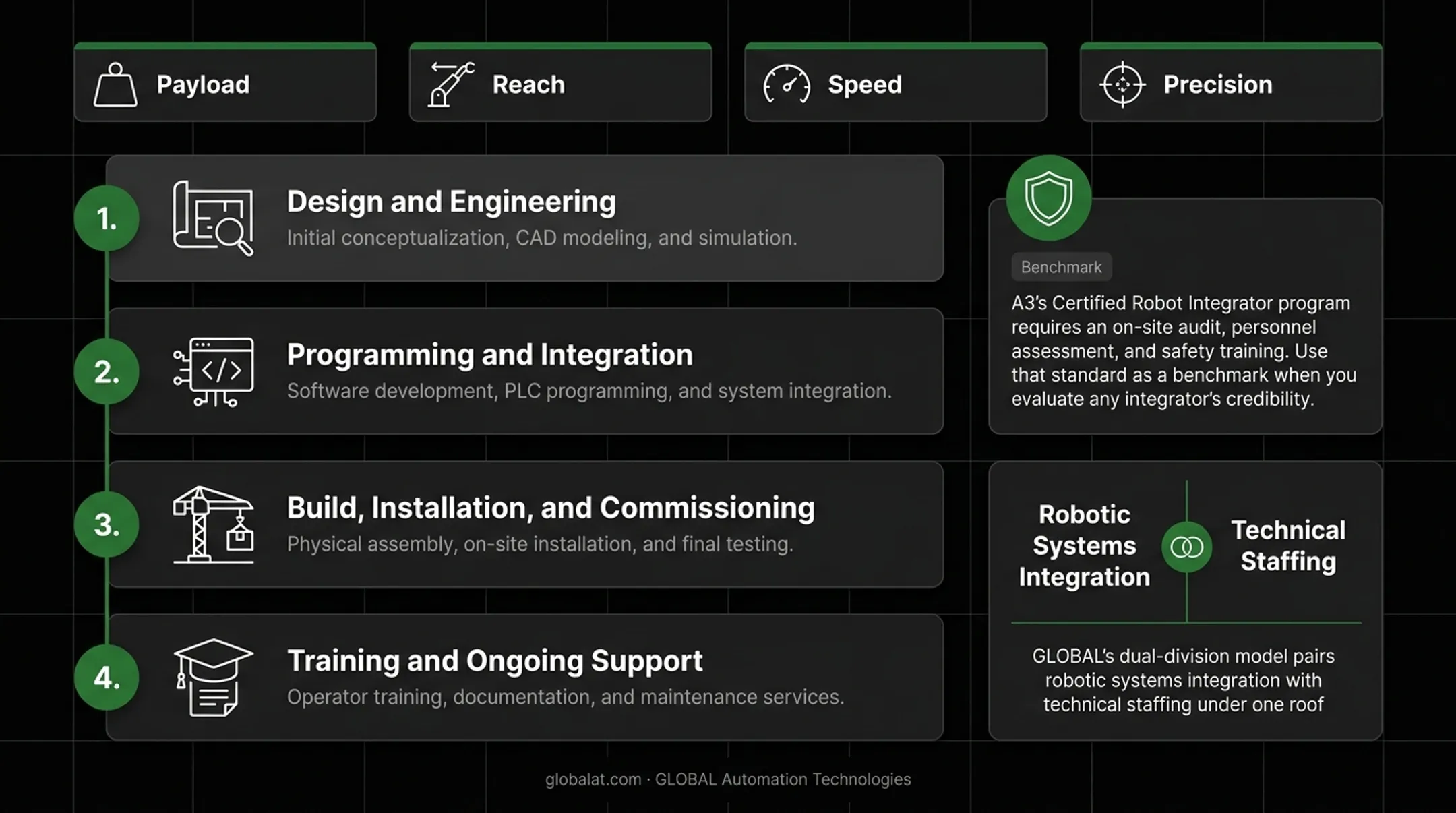Click the 'Operator training, documentation' description

tap(566, 697)
